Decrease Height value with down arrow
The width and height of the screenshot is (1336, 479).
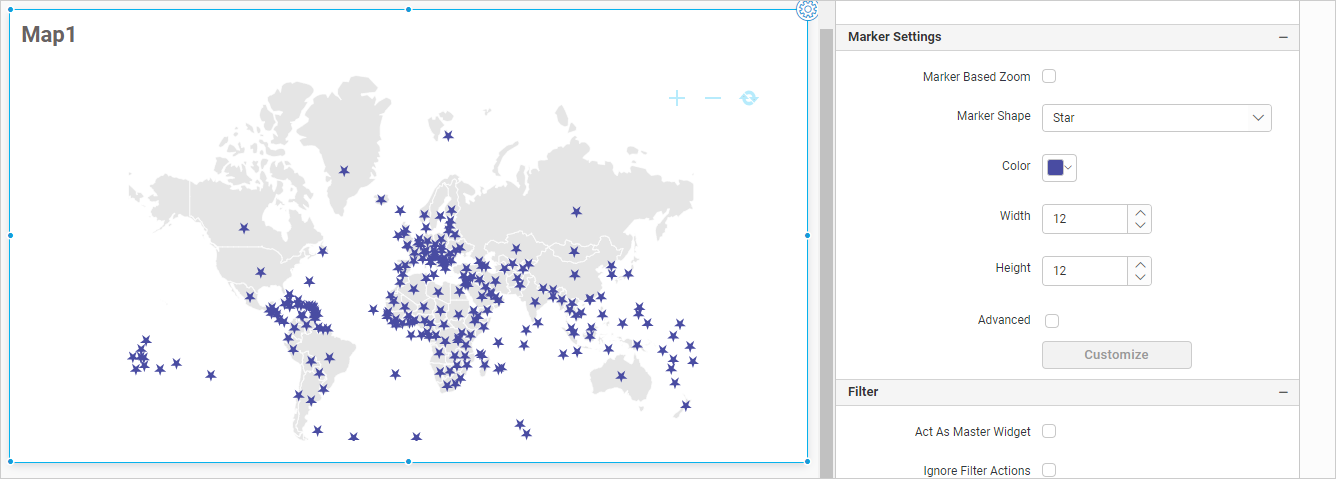pos(1140,278)
